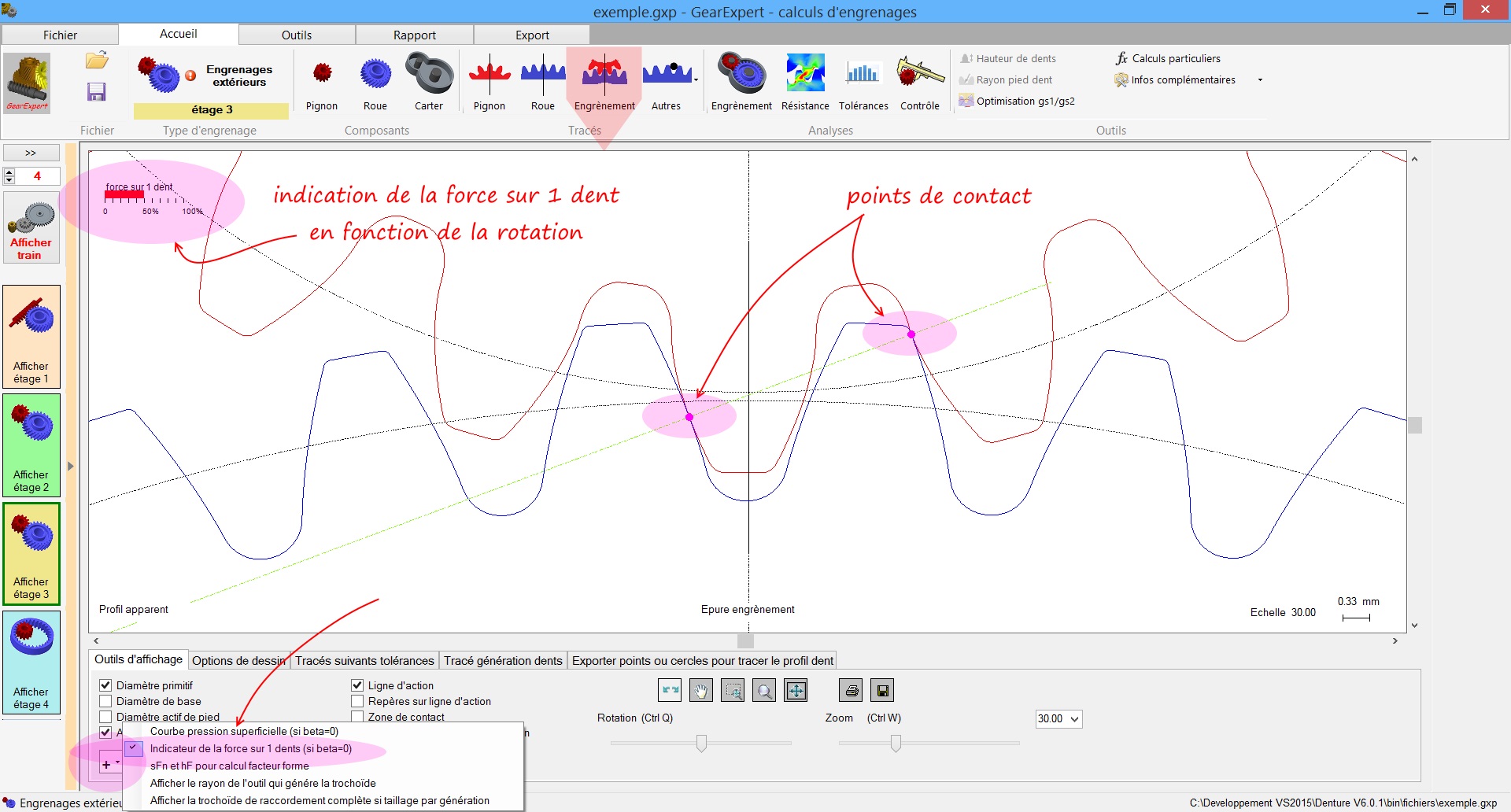Open Exporter points ou cercles tab
Viewport: 1511px width, 812px height.
pos(703,661)
